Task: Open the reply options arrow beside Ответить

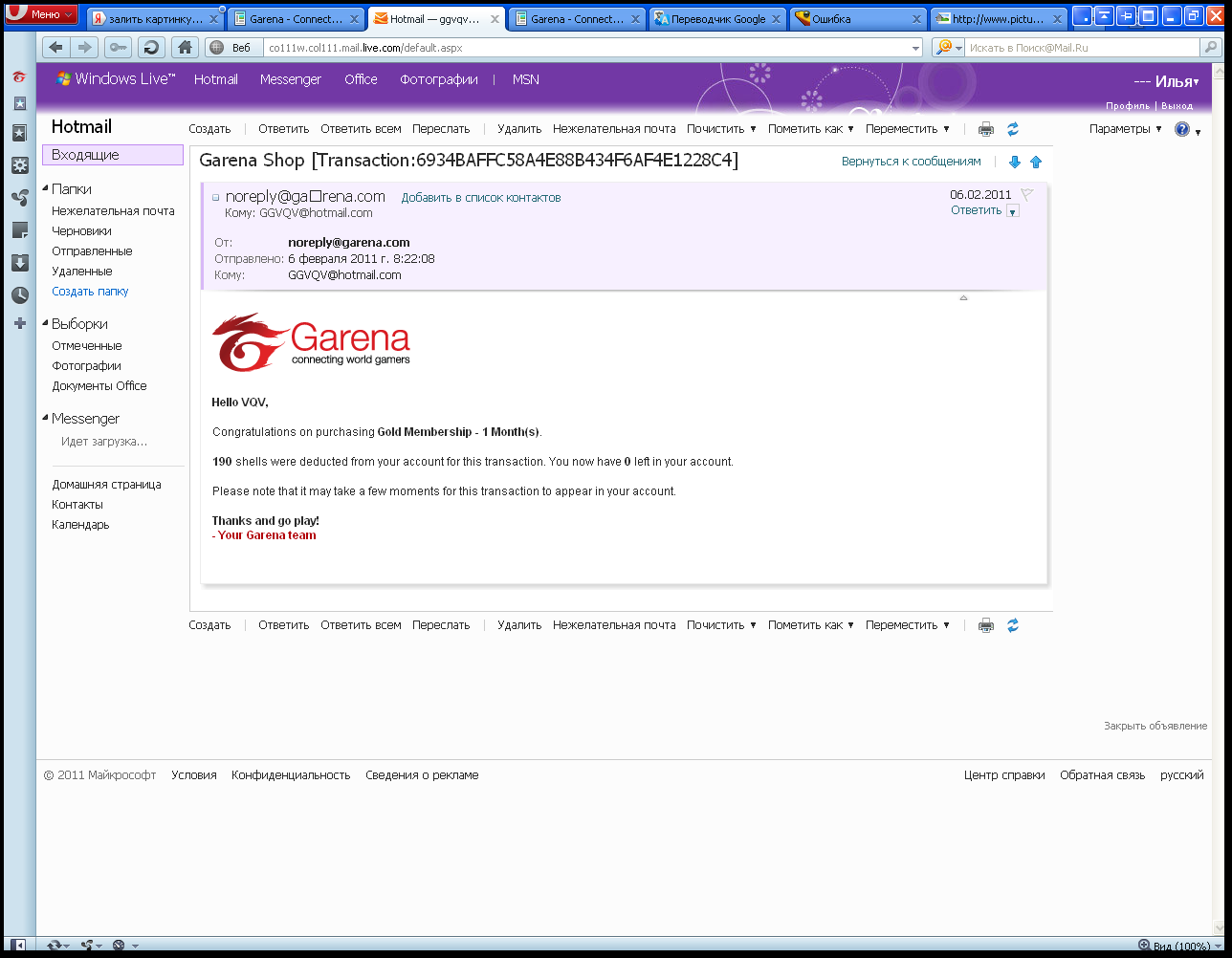Action: point(1013,211)
